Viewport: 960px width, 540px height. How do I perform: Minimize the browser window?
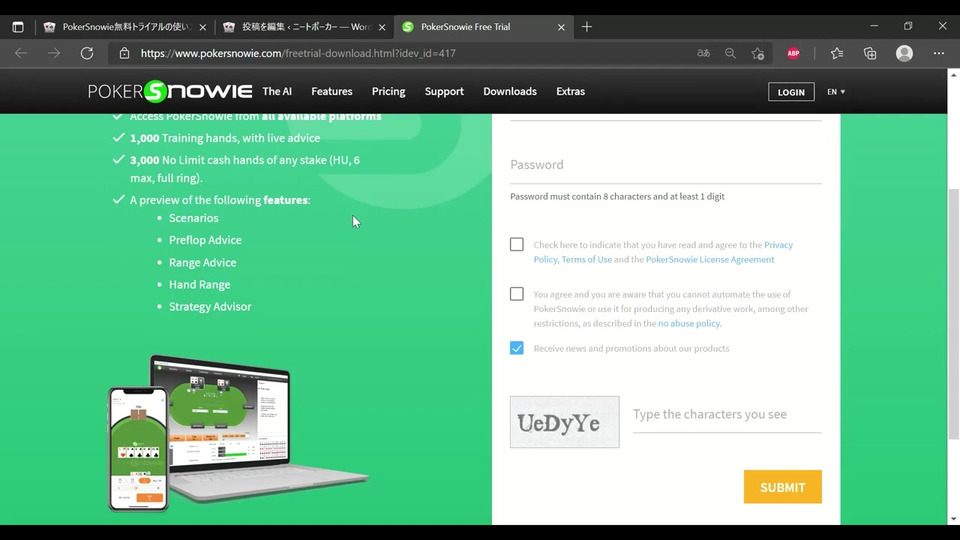tap(874, 26)
